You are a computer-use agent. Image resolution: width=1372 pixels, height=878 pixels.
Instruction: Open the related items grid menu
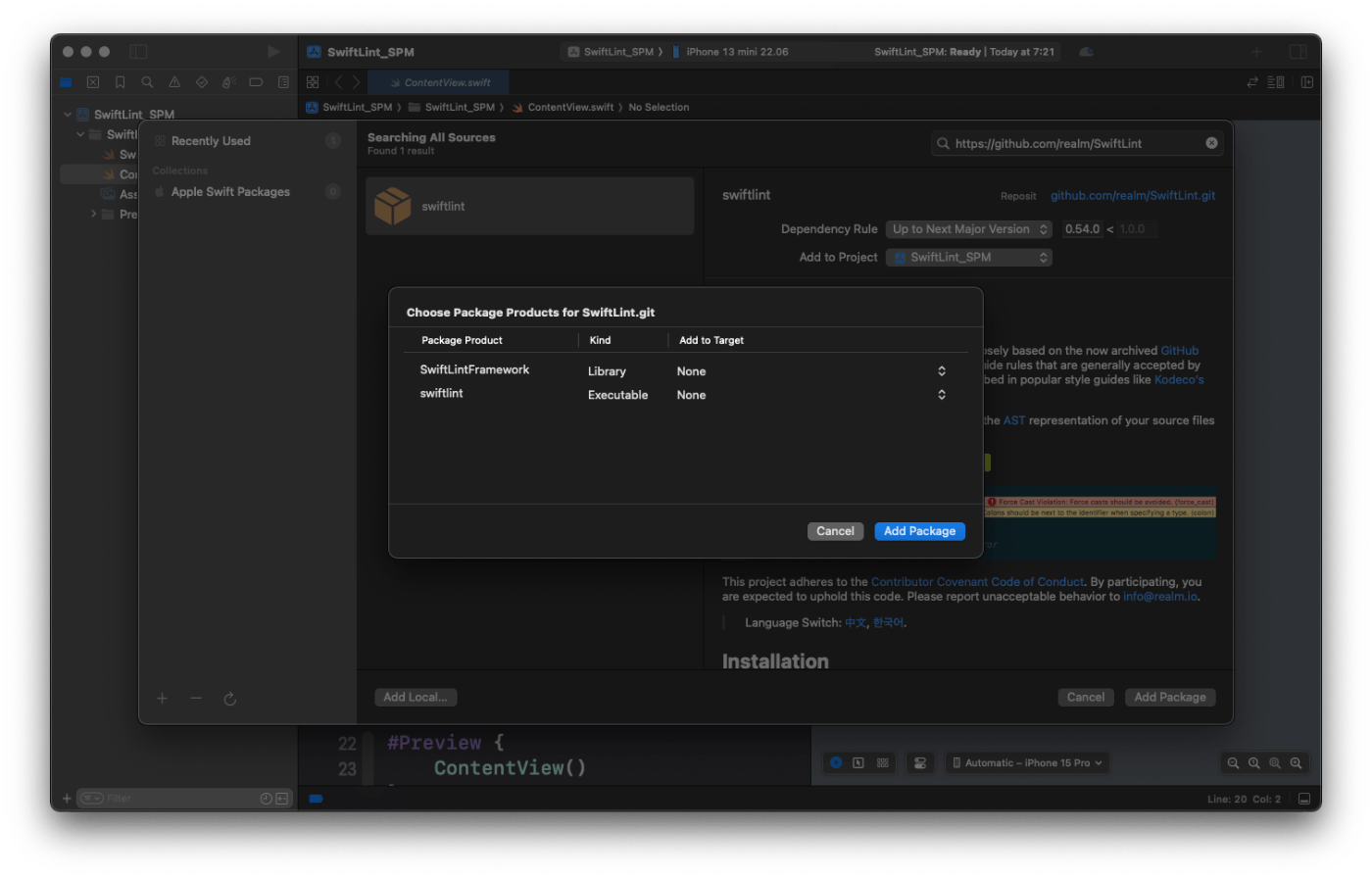click(313, 82)
